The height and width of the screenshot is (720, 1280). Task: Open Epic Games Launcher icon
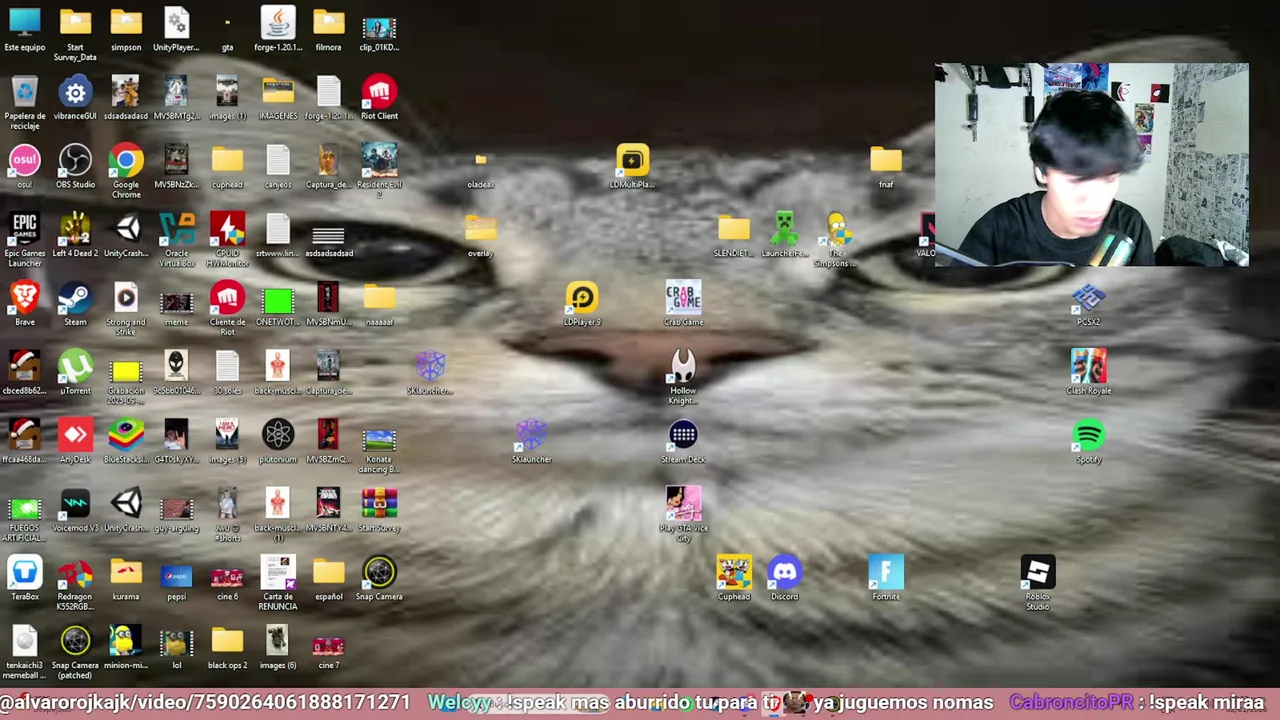25,240
